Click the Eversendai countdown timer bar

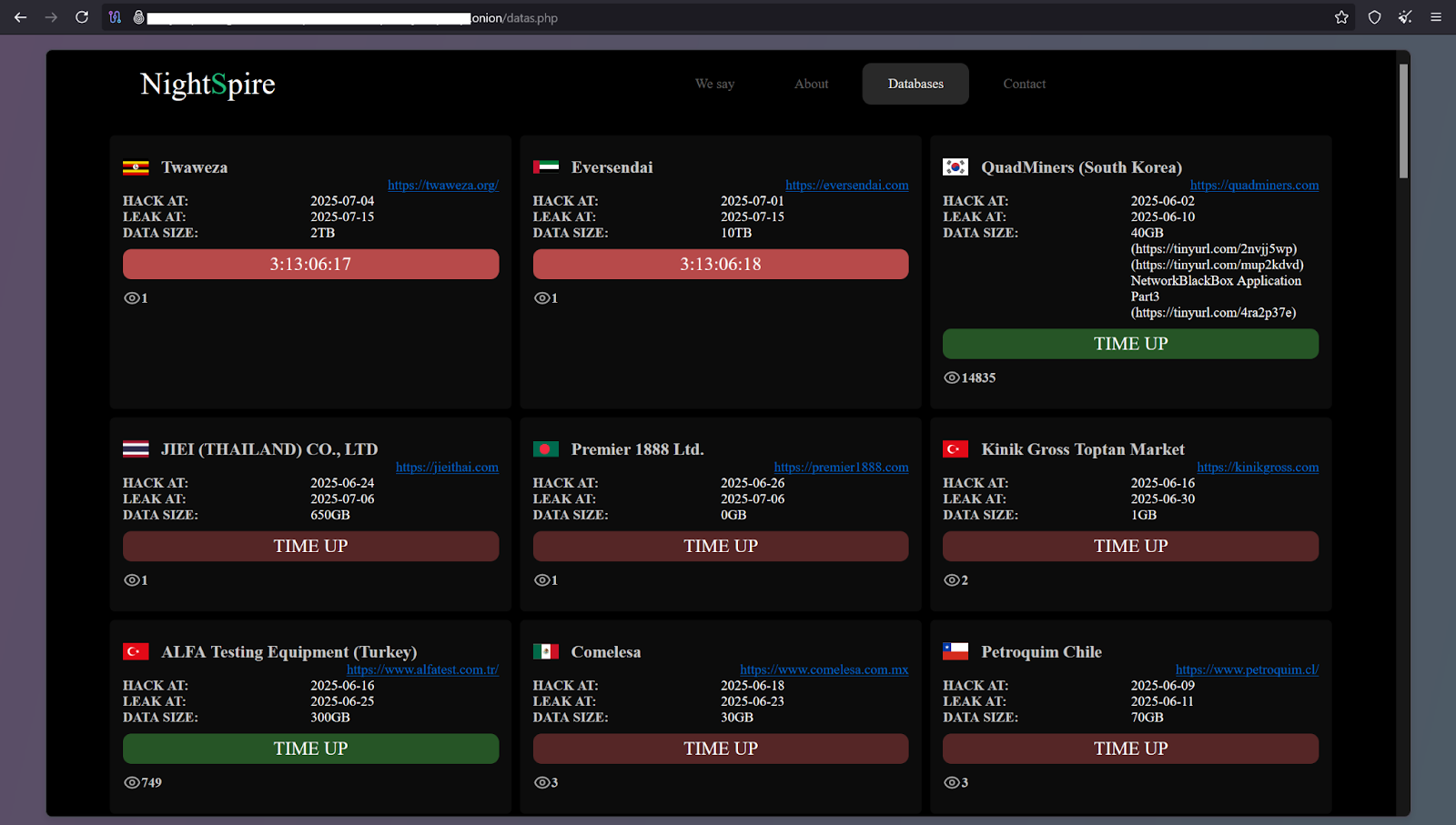pyautogui.click(x=721, y=264)
